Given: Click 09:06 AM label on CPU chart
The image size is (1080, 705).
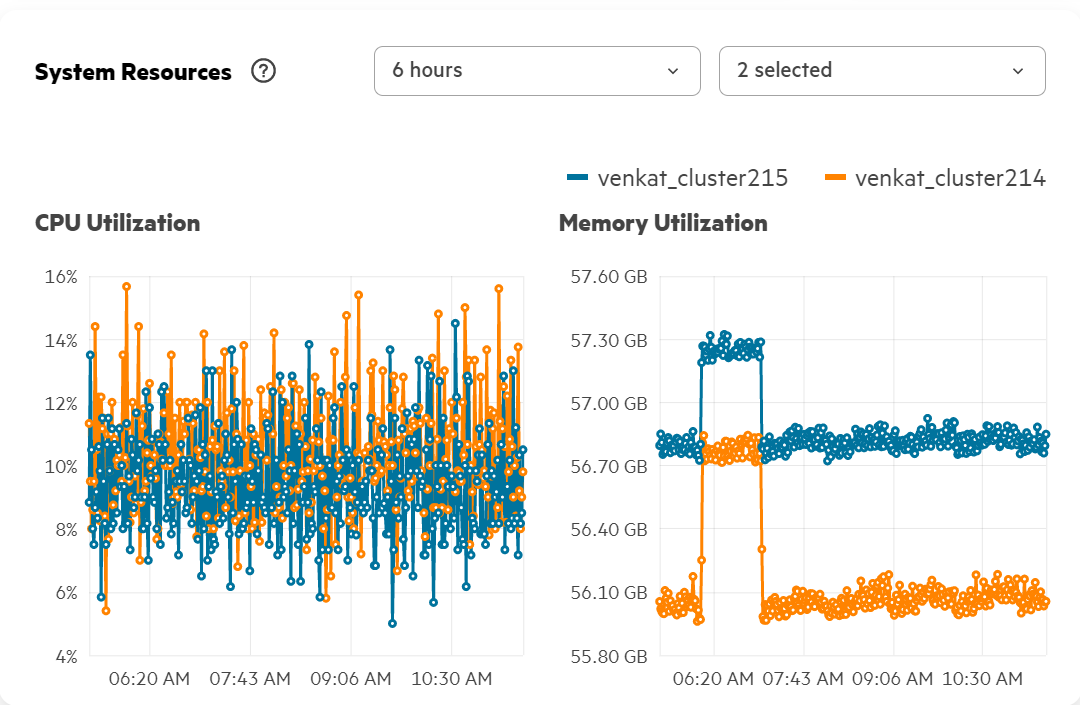Looking at the screenshot, I should click(351, 679).
